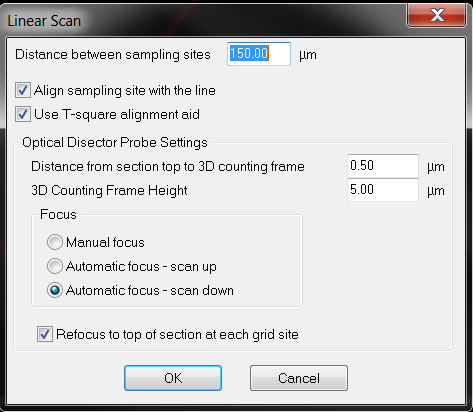The width and height of the screenshot is (473, 412).
Task: Click the 3D Counting Frame Height label
Action: point(109,190)
